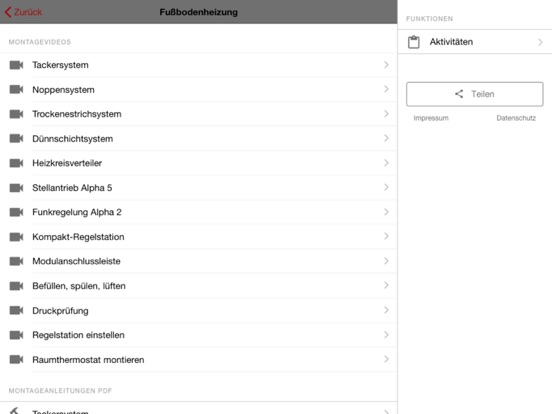Tap the video icon beside Modulanschlussleiste
This screenshot has height=414, width=552.
16,261
